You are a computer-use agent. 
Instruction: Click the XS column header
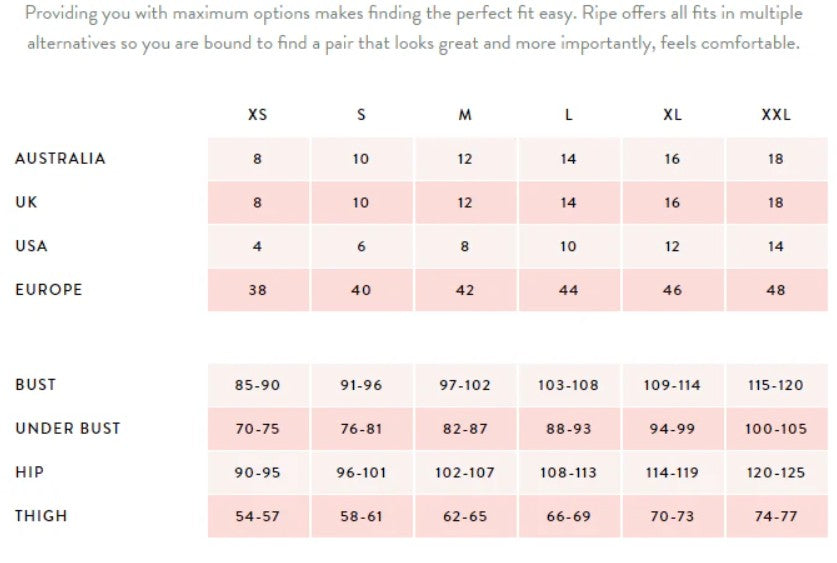257,115
